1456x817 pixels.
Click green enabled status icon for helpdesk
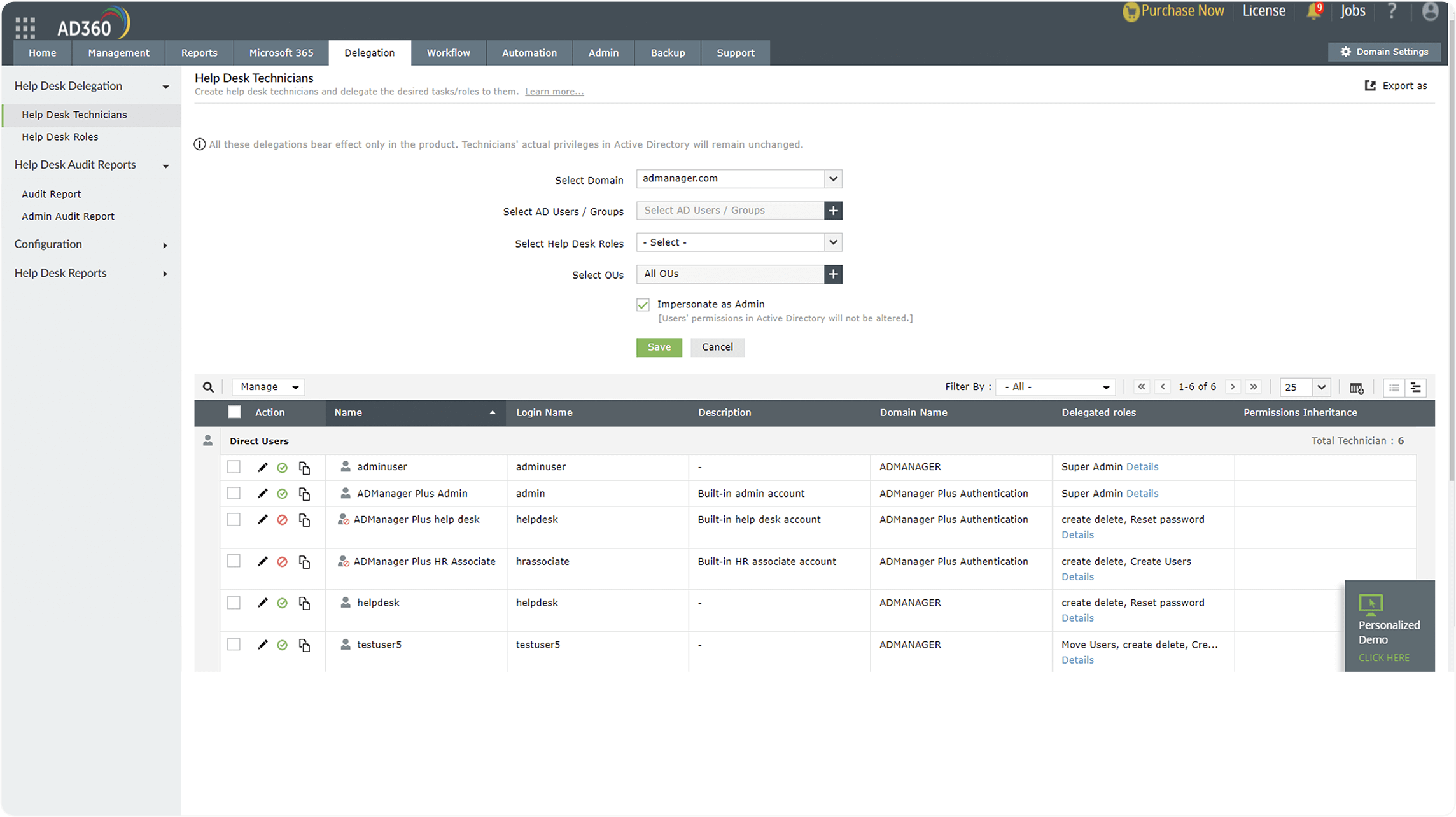pyautogui.click(x=282, y=603)
